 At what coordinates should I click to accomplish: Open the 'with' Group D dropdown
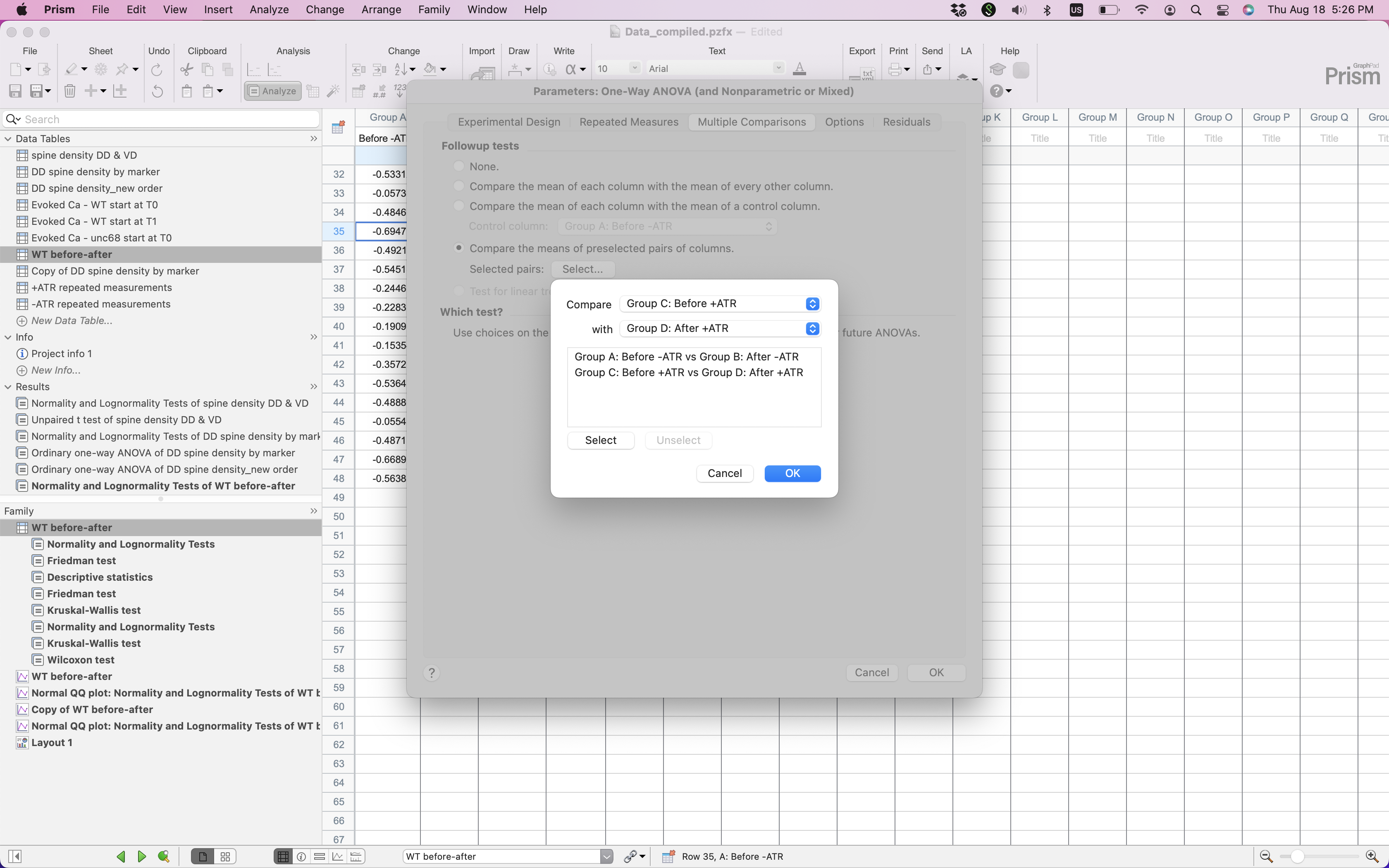[720, 328]
